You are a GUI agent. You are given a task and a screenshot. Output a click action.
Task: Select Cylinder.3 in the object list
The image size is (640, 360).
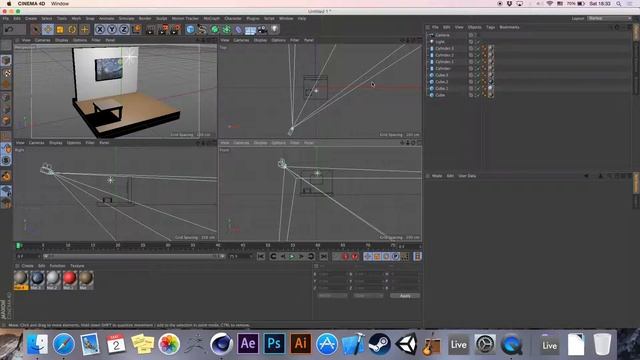coord(444,49)
